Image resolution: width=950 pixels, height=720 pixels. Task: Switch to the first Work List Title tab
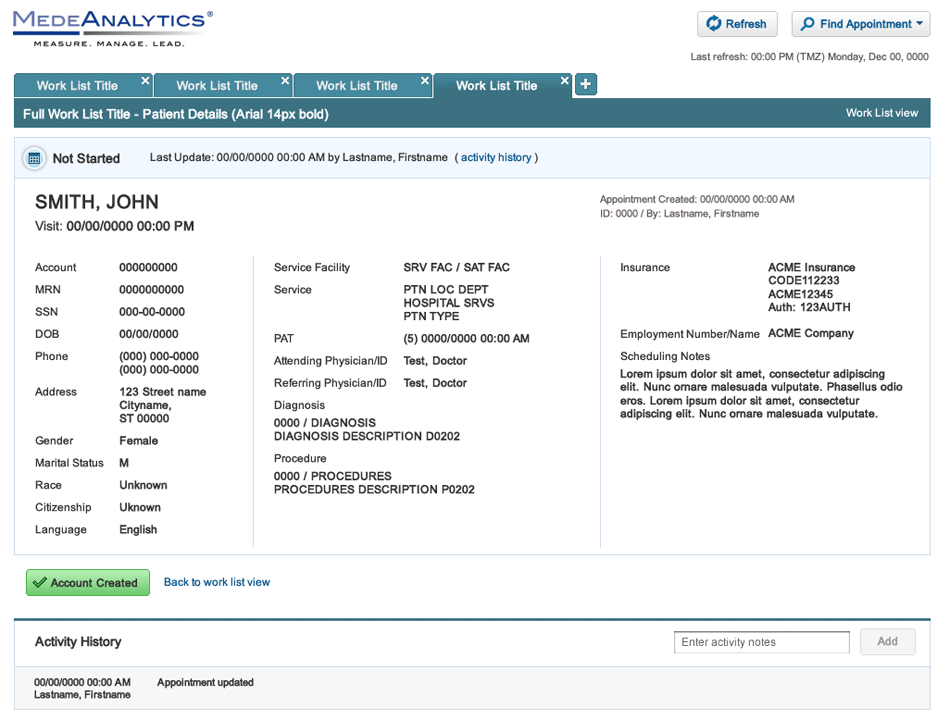pyautogui.click(x=77, y=86)
